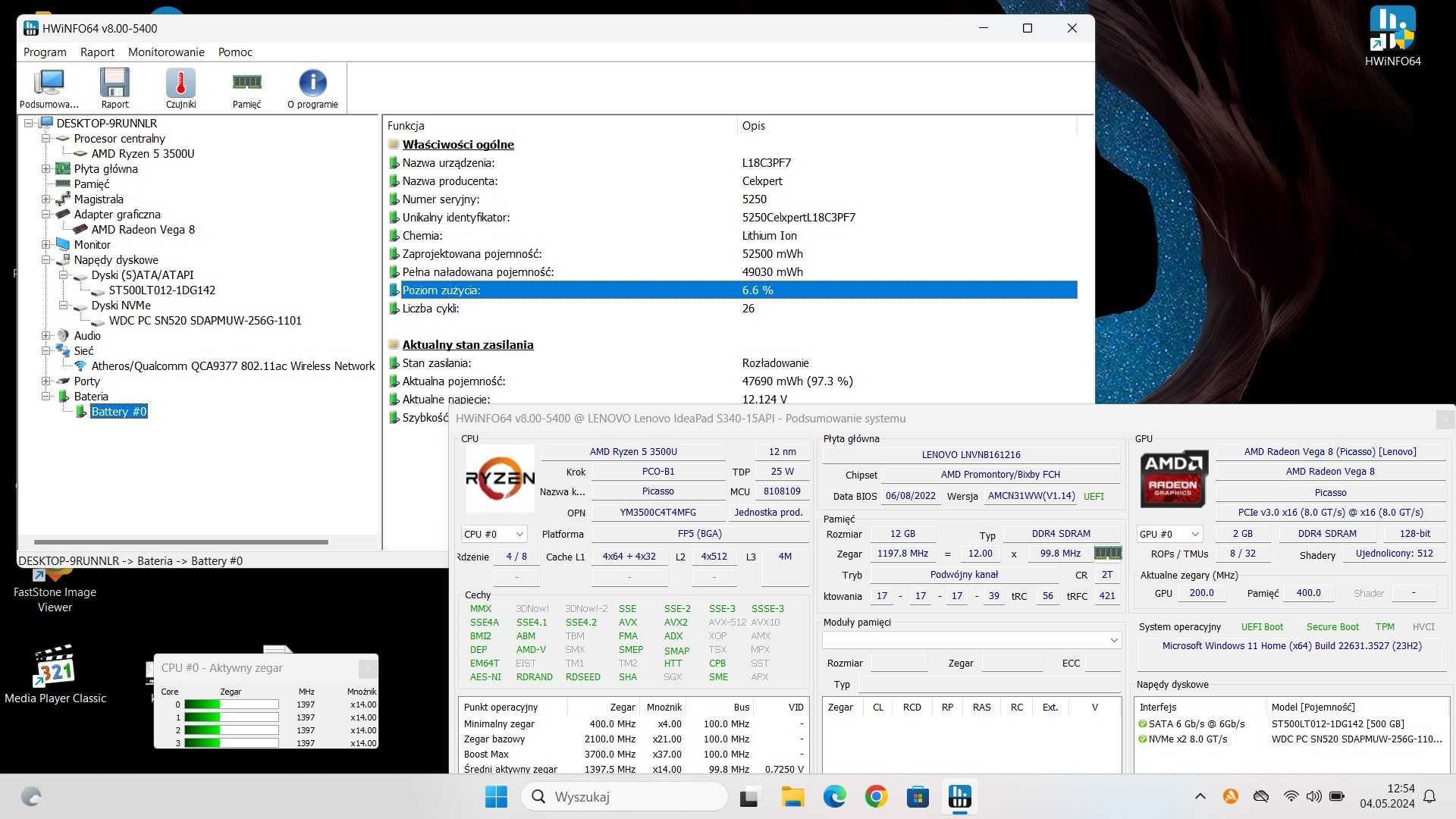Show hidden system tray icons chevron
This screenshot has width=1456, height=819.
pos(1200,796)
